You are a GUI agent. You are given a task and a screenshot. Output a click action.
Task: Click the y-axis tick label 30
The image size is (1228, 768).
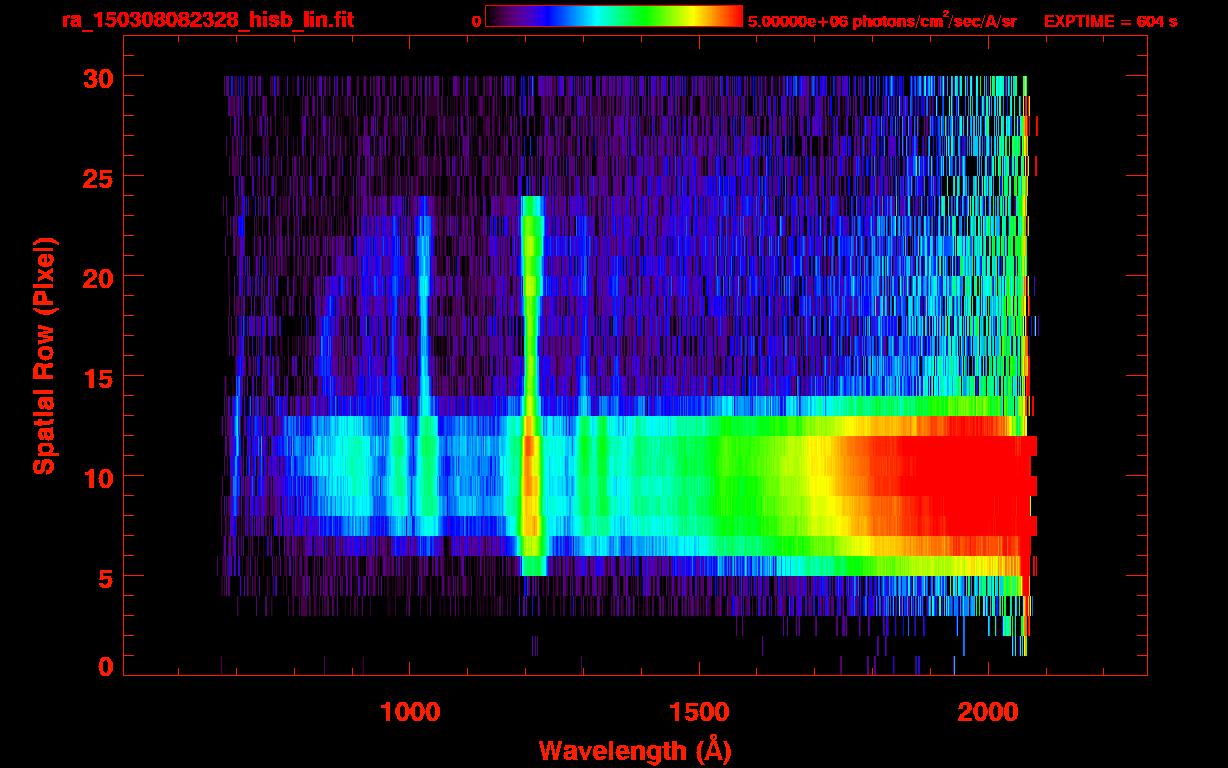click(97, 77)
